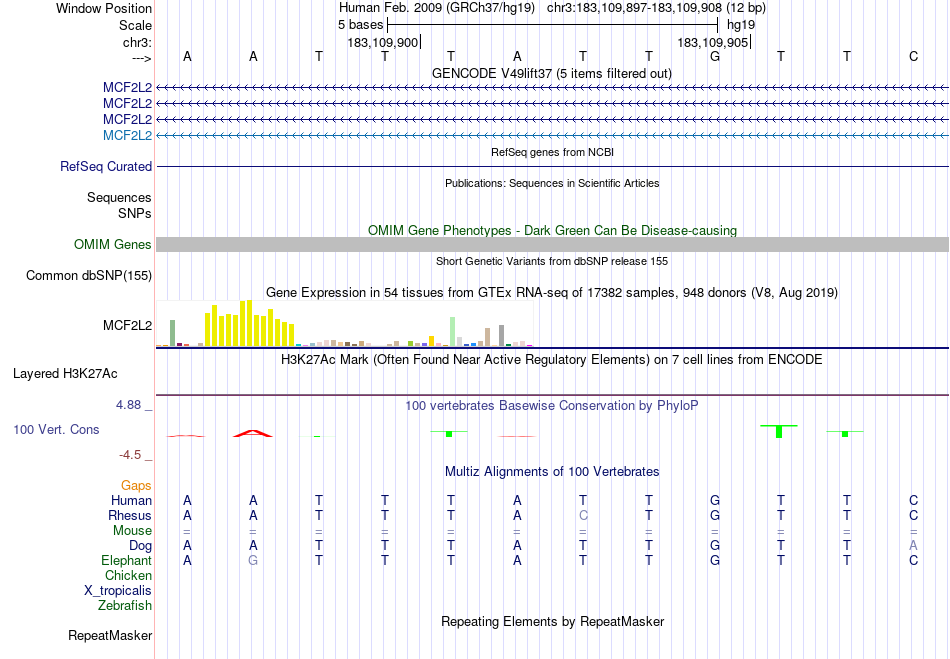Click the '5 bases' scale bar label

click(x=360, y=25)
